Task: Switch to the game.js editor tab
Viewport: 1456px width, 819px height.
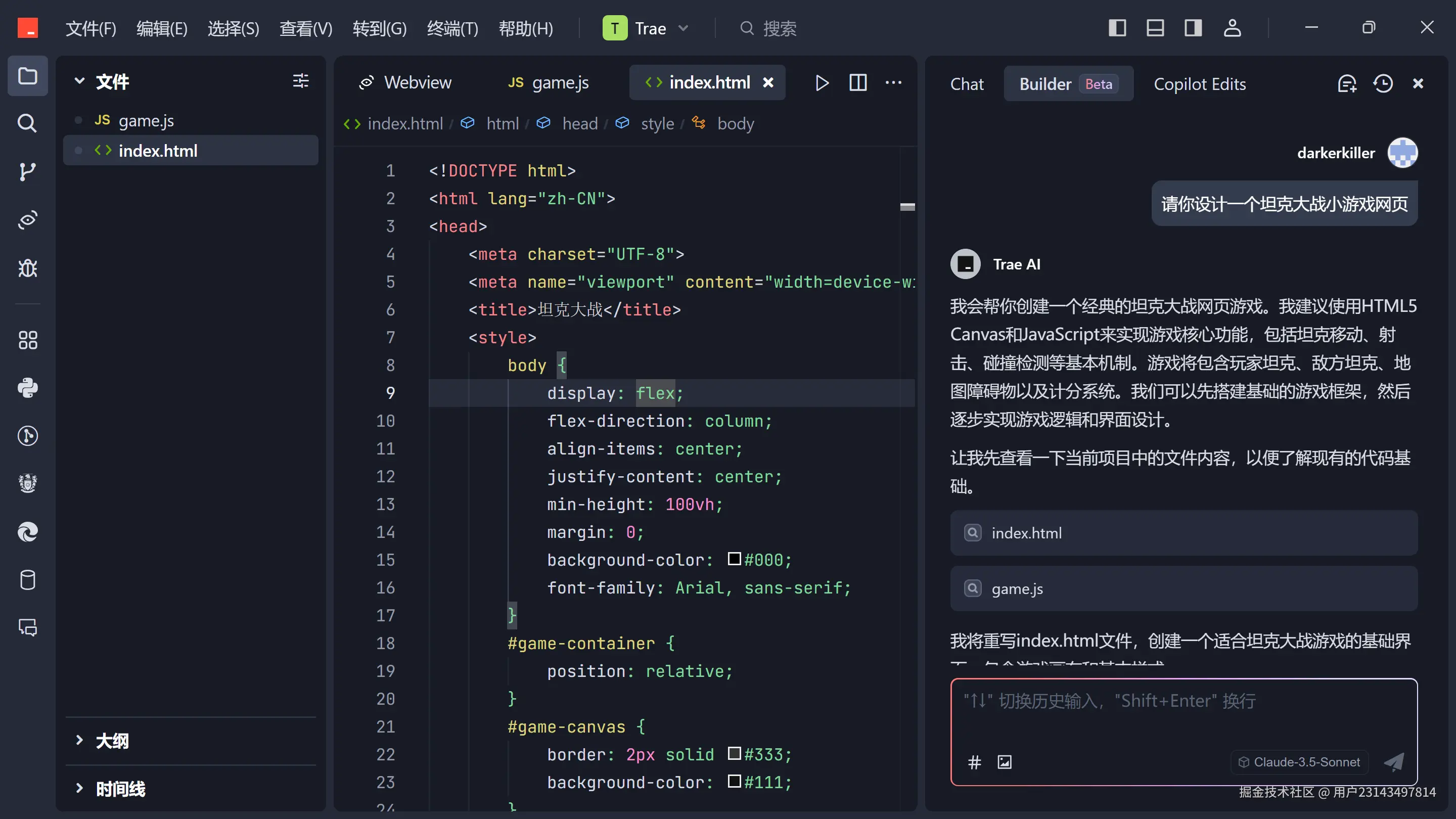Action: 548,83
